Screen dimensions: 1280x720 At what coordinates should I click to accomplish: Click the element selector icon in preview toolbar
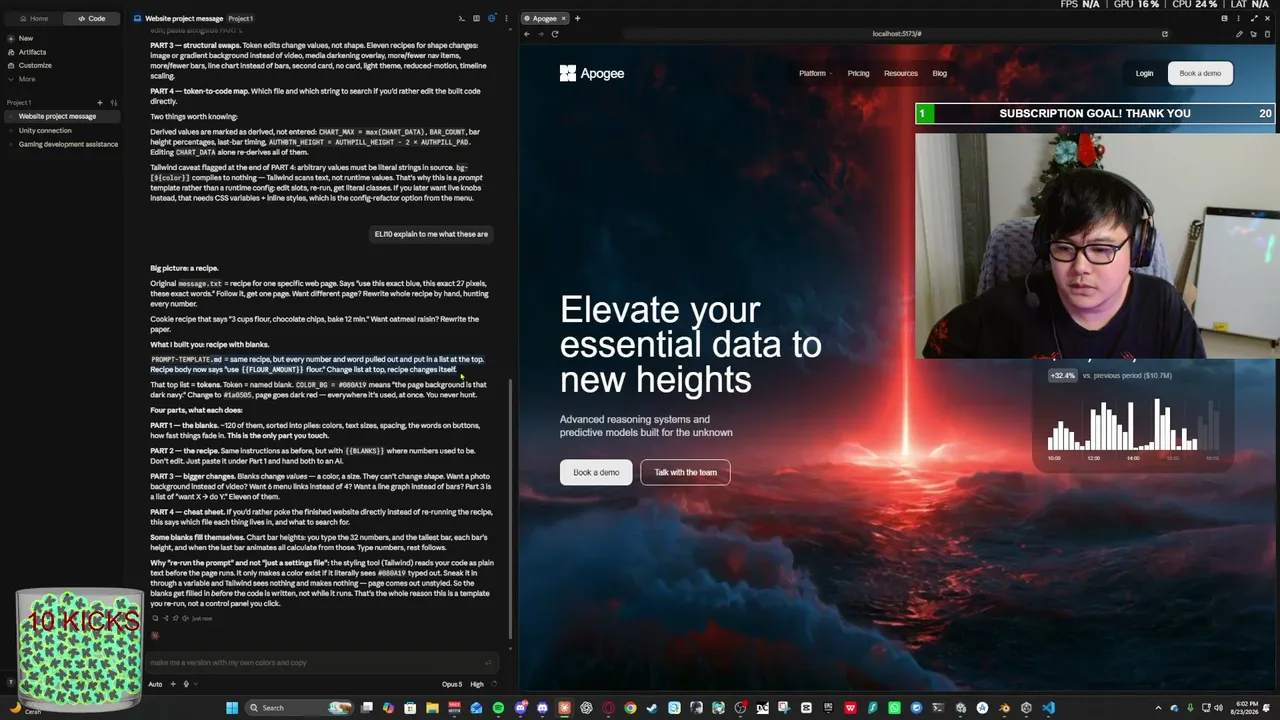[1253, 34]
